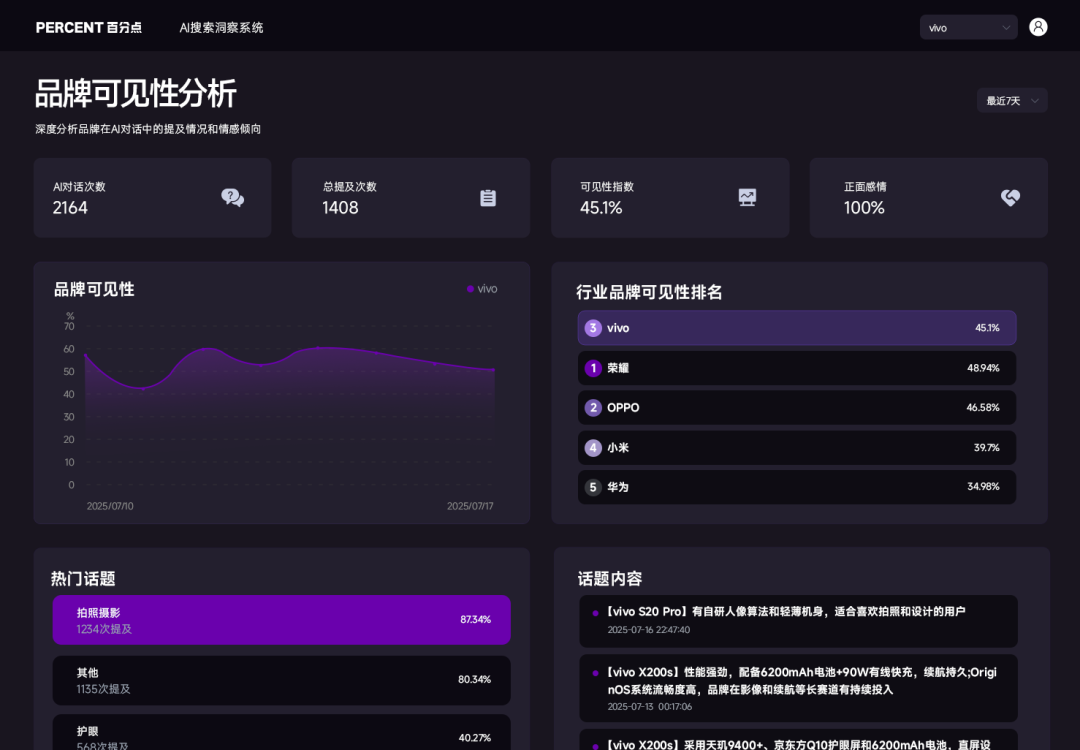Open the 最近7天 time range dropdown
The height and width of the screenshot is (750, 1080).
coord(1011,100)
